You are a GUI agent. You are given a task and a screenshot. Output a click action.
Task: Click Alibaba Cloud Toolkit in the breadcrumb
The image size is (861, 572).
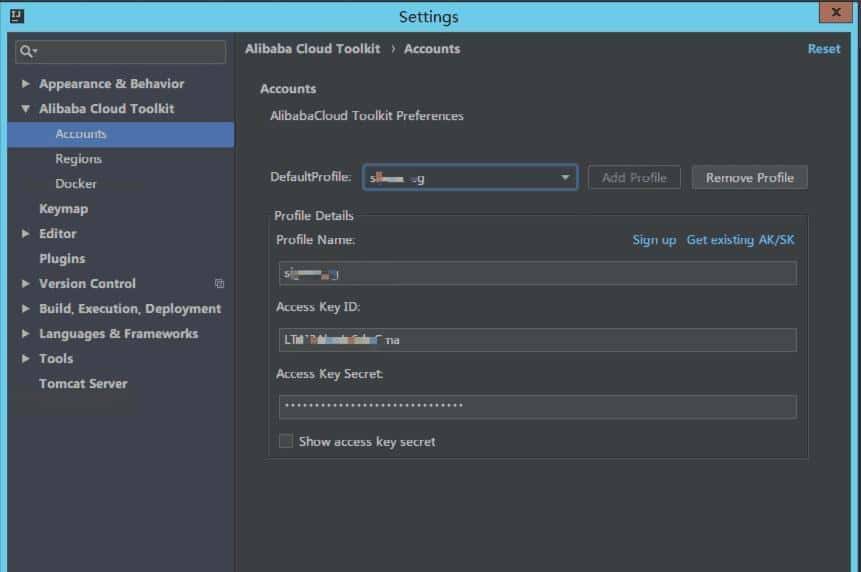click(312, 49)
